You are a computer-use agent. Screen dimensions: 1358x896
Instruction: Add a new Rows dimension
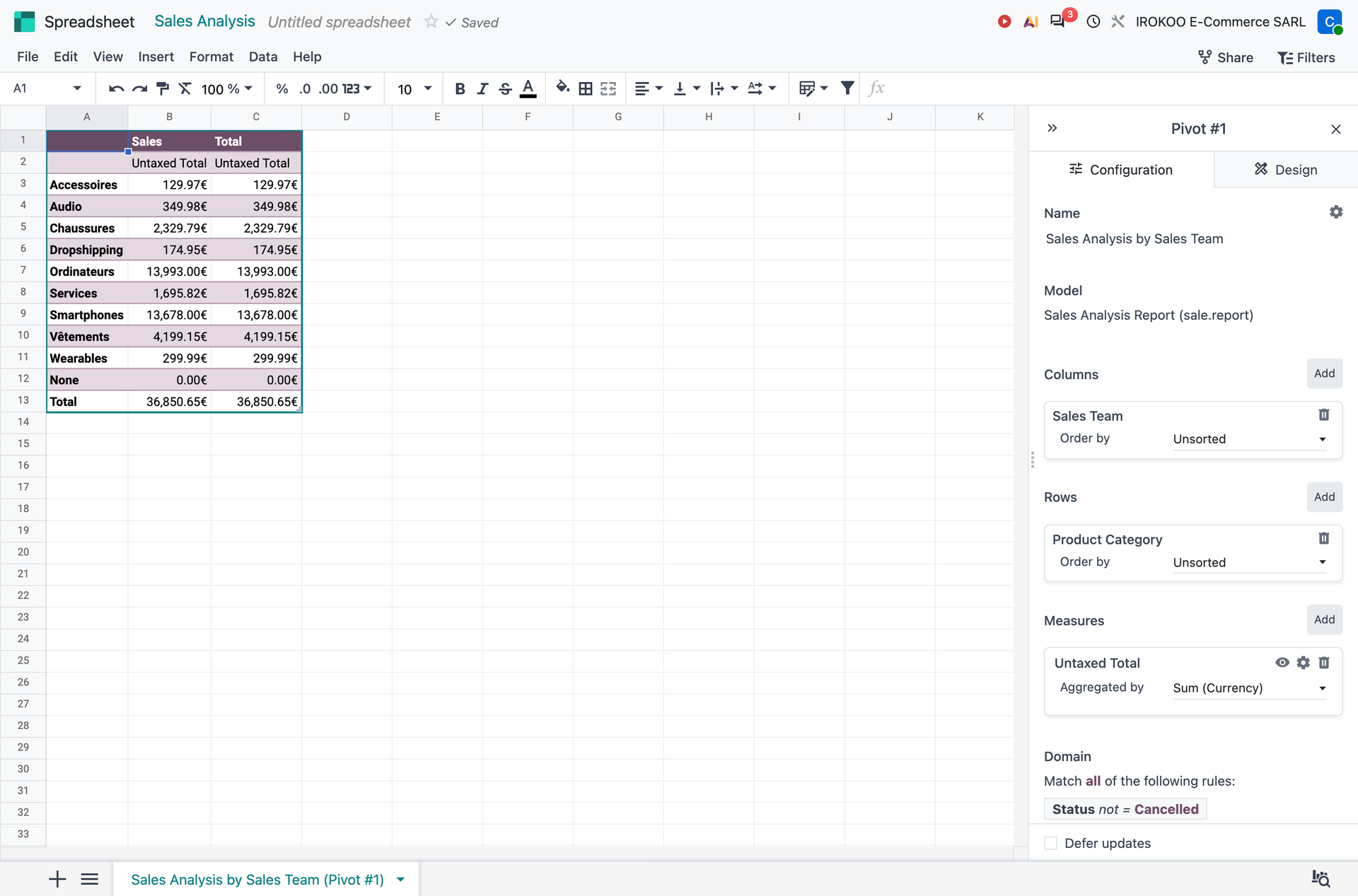coord(1324,496)
